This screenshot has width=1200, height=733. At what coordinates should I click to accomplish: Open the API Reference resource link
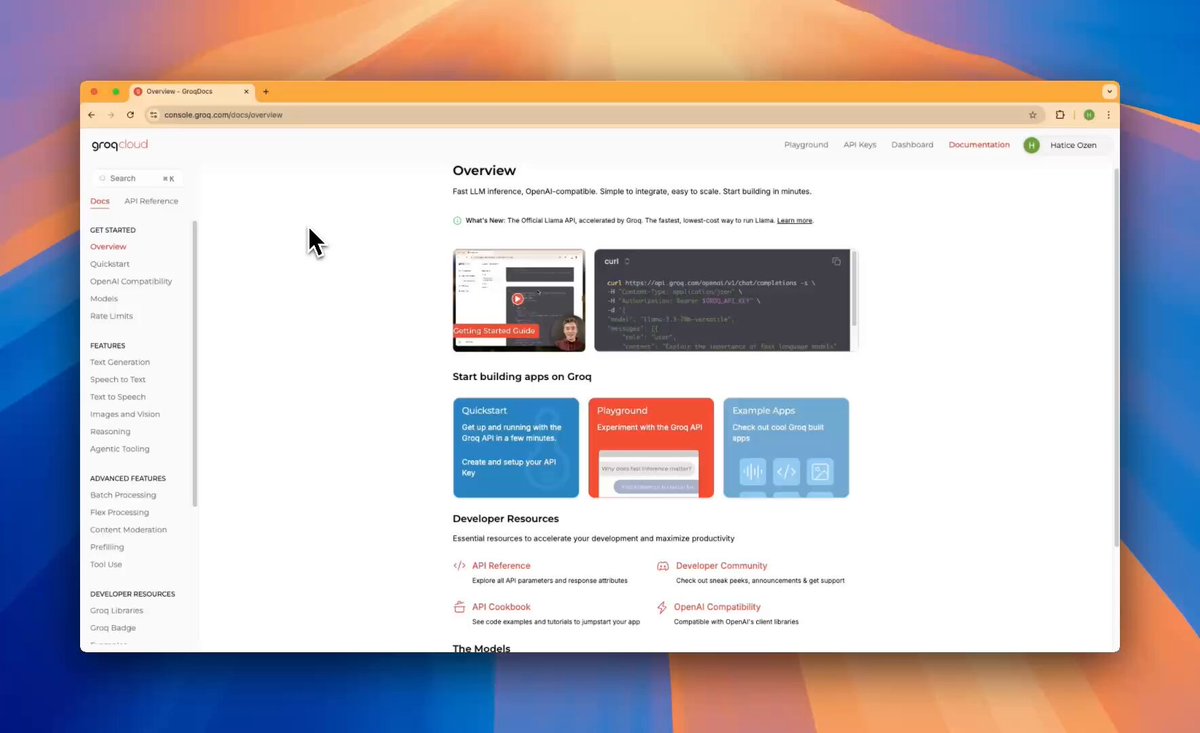[501, 565]
